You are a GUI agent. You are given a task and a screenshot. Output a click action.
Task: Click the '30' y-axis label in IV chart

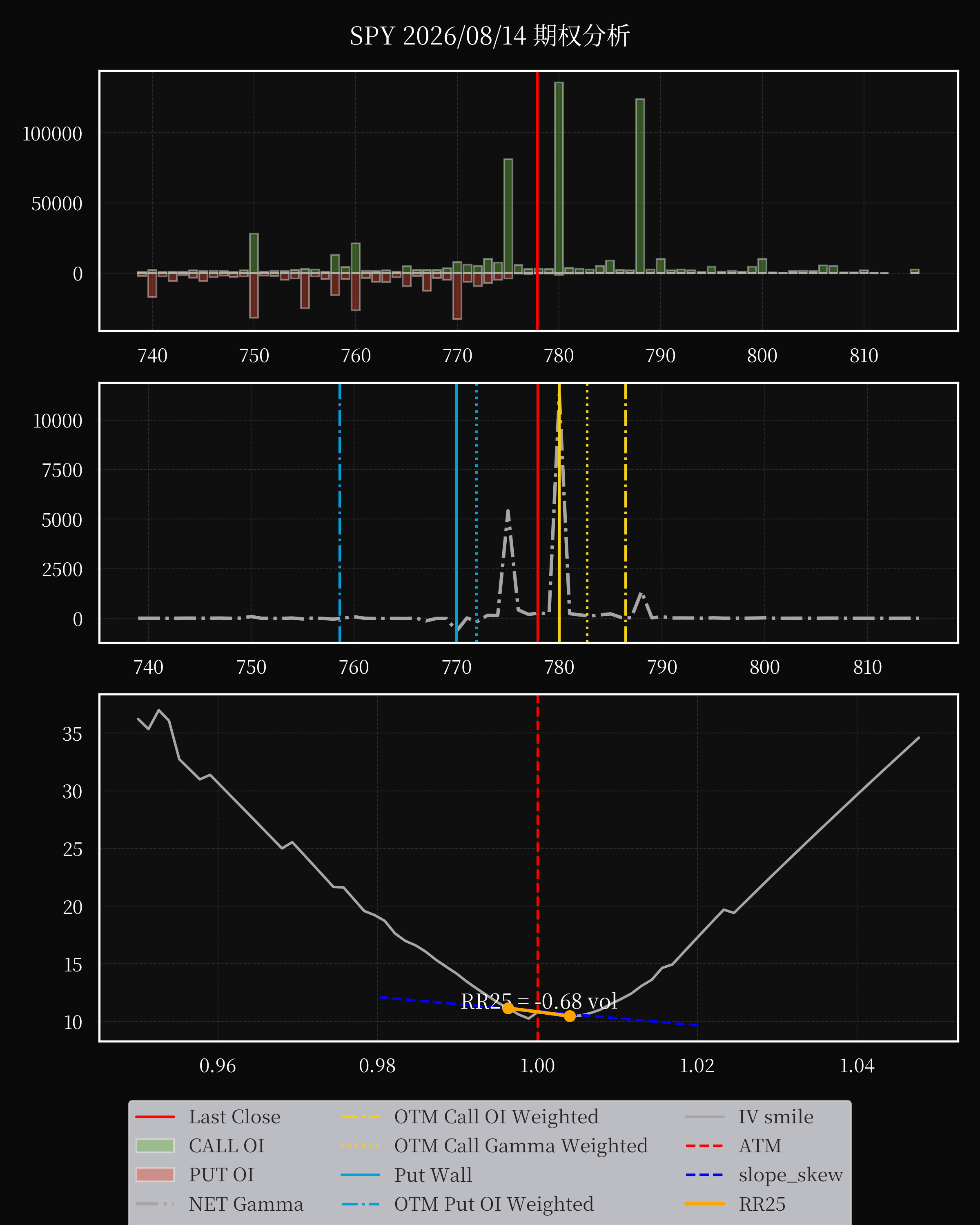[x=72, y=791]
